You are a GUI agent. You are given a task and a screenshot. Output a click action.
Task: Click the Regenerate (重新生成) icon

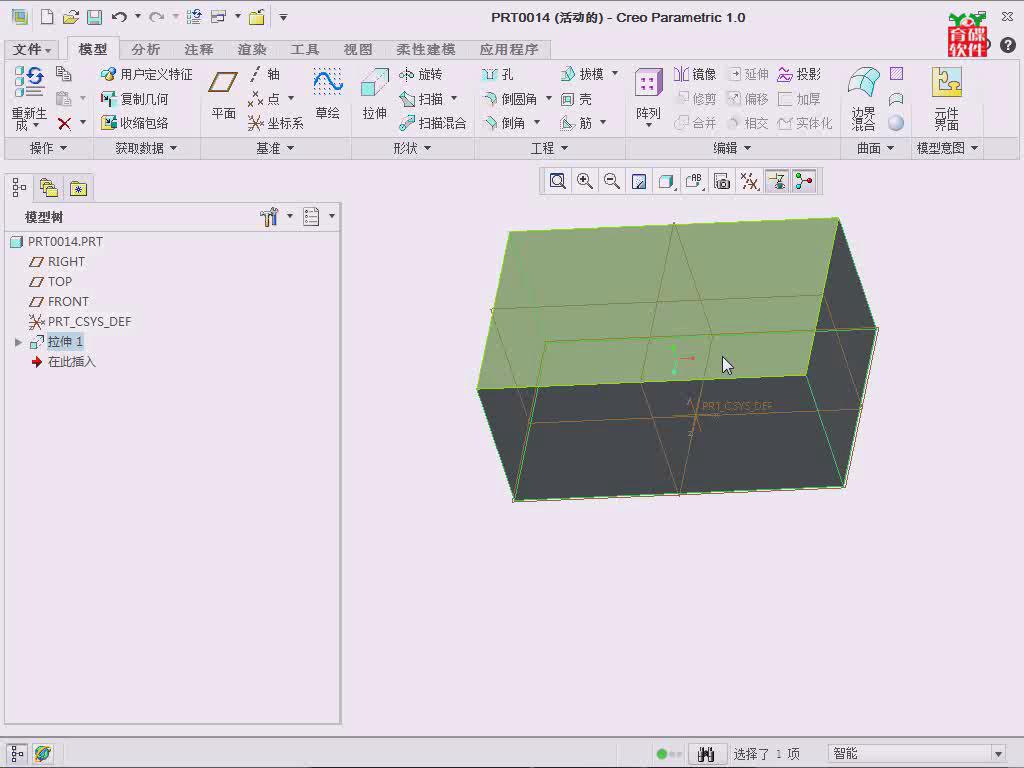pos(29,98)
